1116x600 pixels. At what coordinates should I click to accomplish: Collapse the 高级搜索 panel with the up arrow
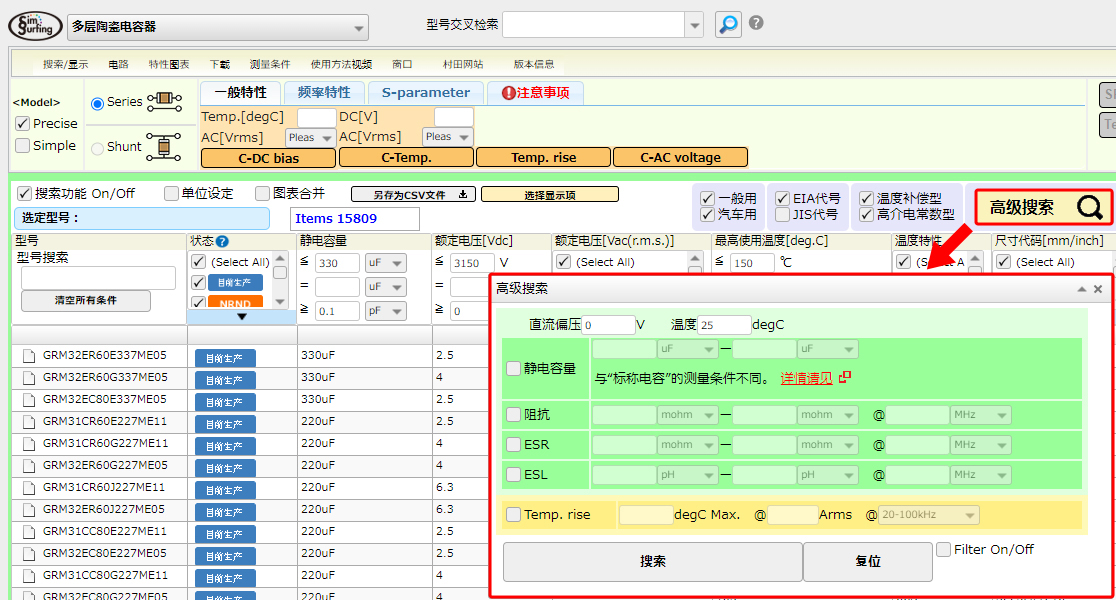click(1081, 289)
